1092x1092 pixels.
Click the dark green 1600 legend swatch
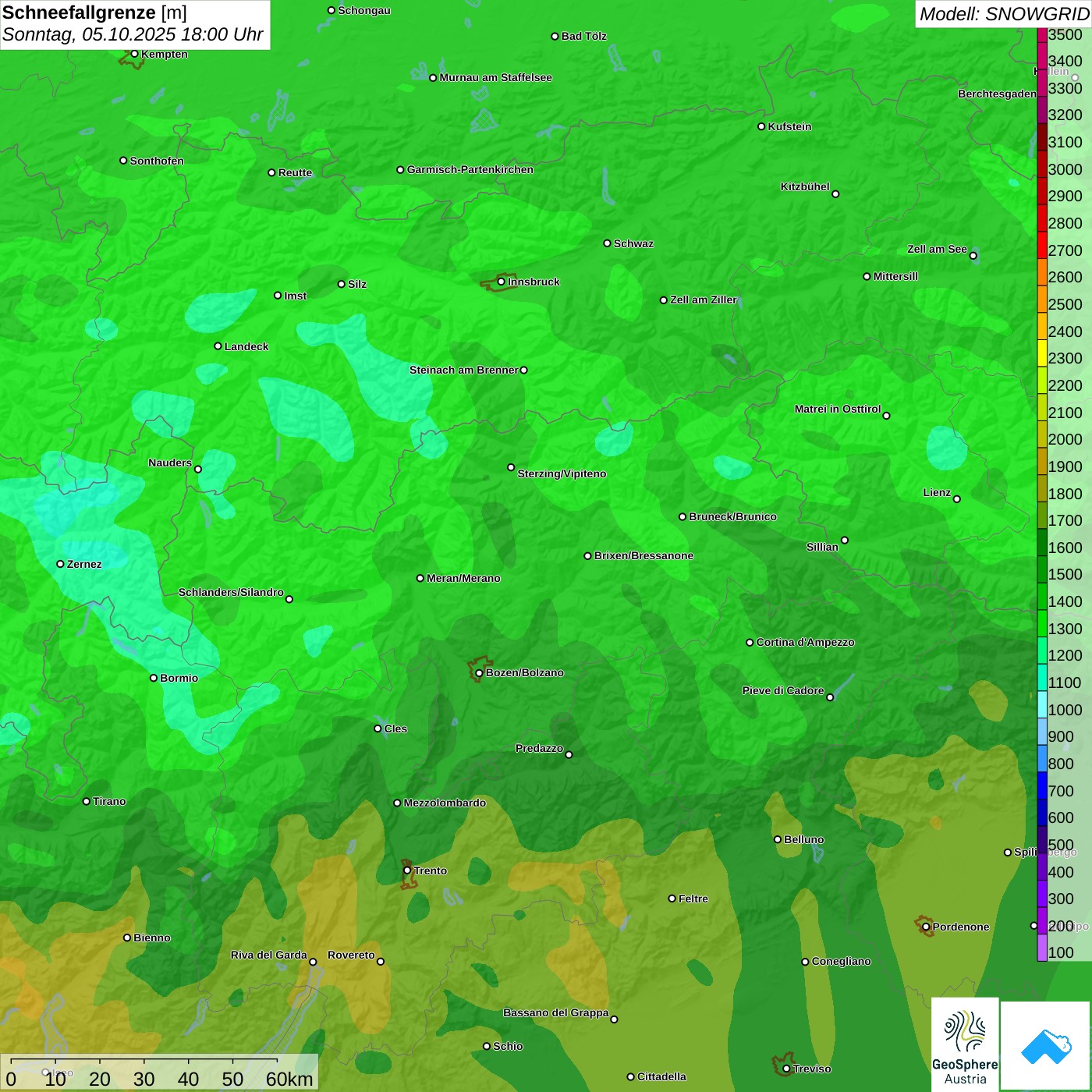(1042, 542)
